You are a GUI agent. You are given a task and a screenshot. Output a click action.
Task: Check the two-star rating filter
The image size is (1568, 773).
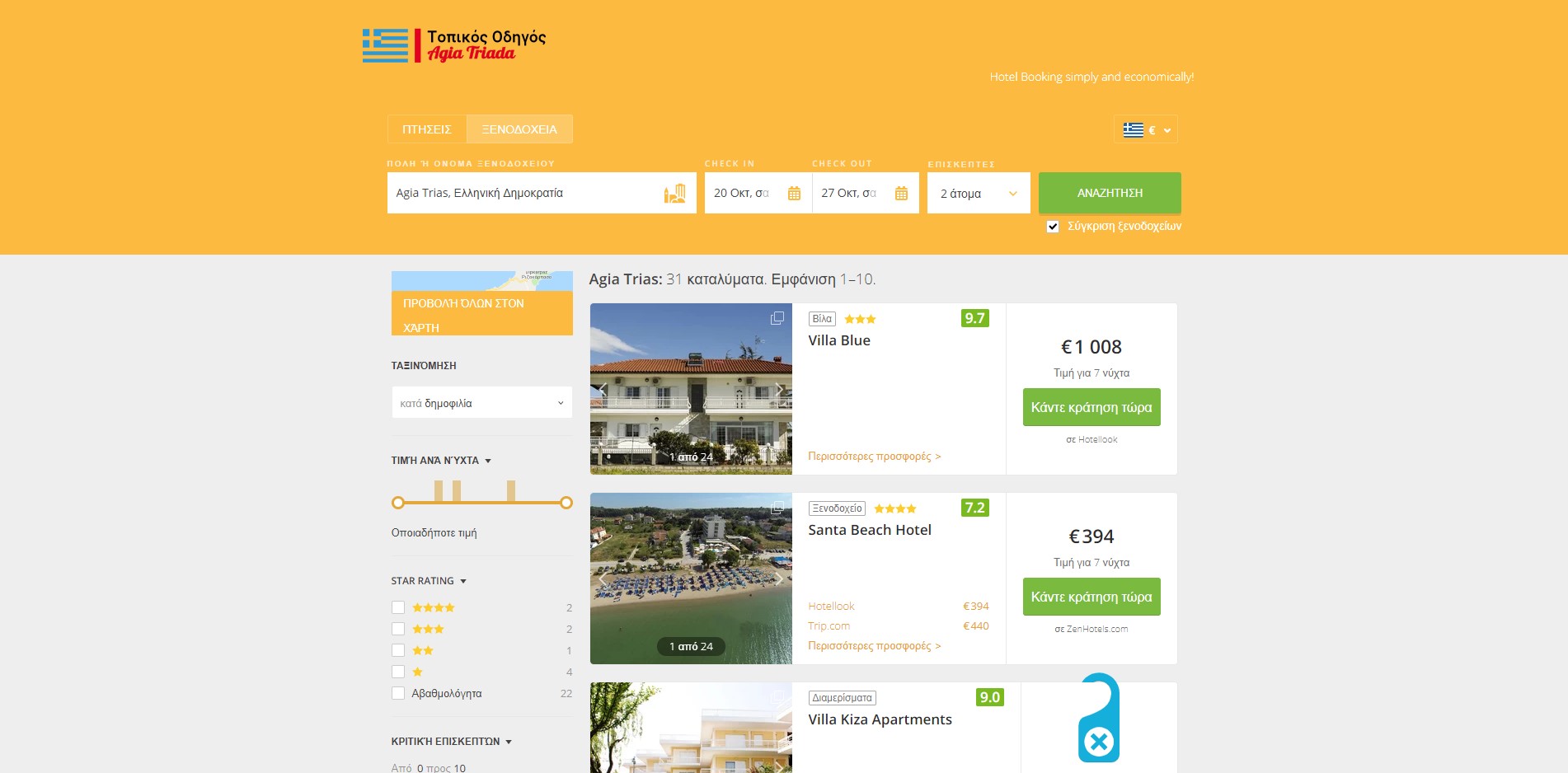pyautogui.click(x=398, y=650)
